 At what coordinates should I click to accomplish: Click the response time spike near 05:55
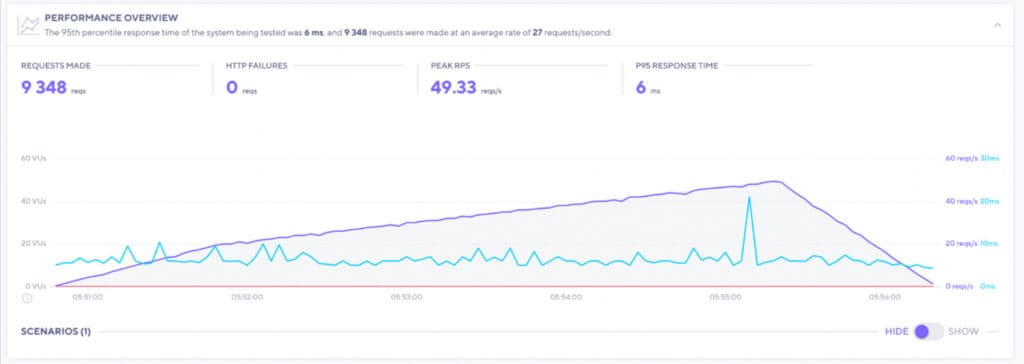[x=748, y=197]
